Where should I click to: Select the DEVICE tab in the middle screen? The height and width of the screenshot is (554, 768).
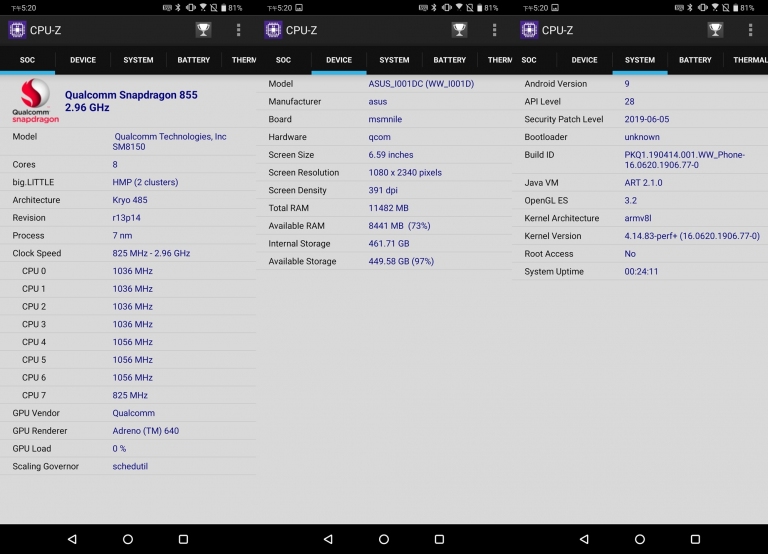339,60
